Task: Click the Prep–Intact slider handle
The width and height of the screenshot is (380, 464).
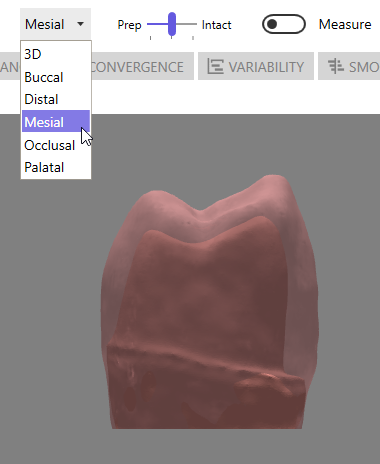Action: (172, 24)
